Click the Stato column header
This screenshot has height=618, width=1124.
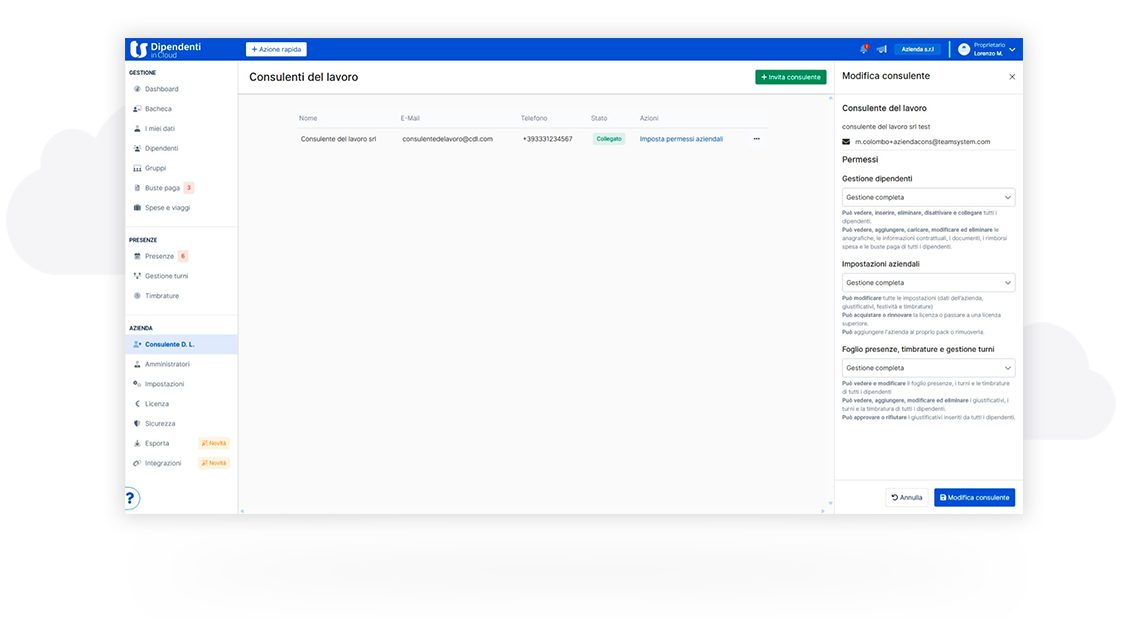coord(599,118)
